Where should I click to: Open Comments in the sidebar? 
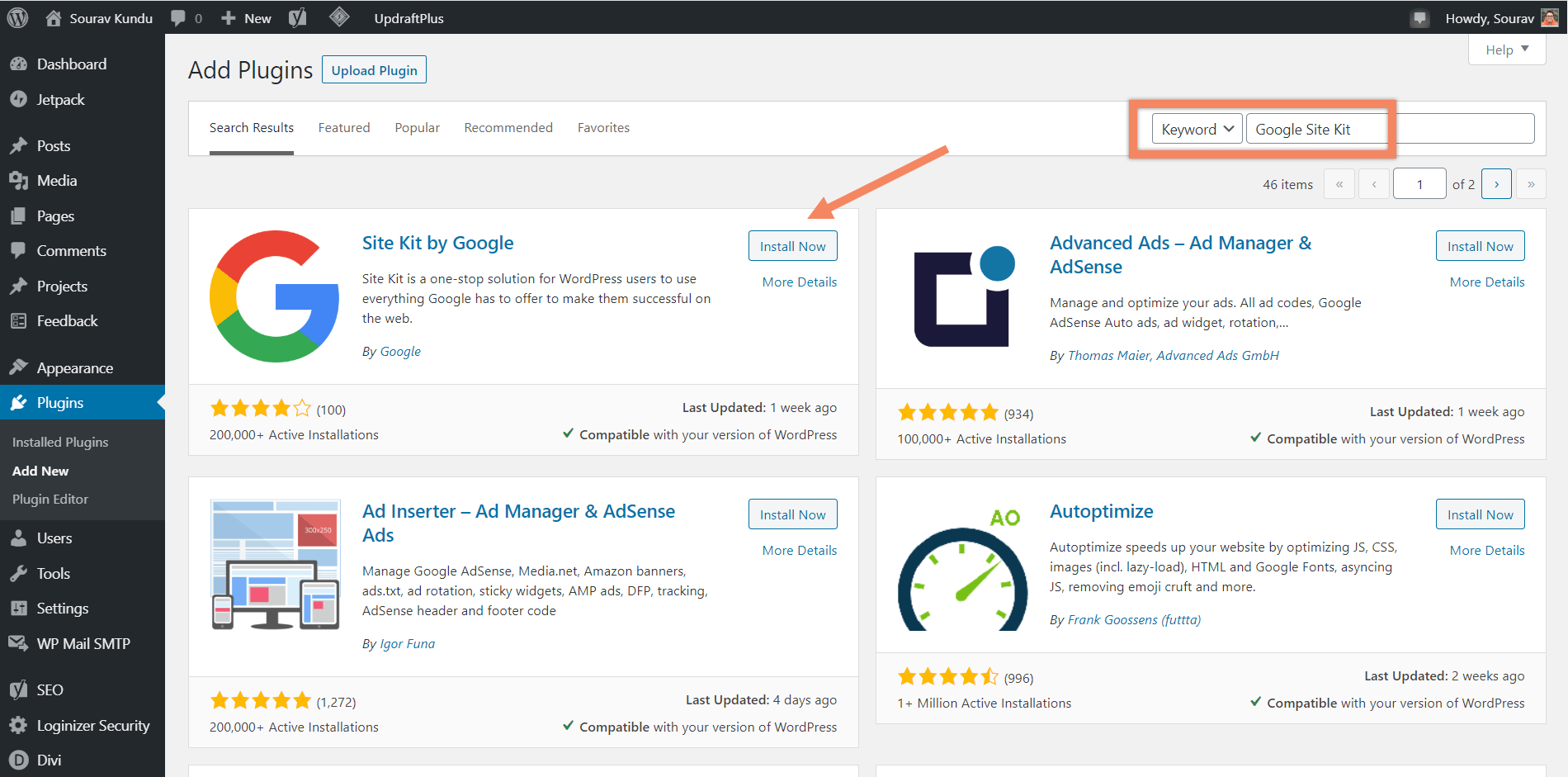click(71, 250)
